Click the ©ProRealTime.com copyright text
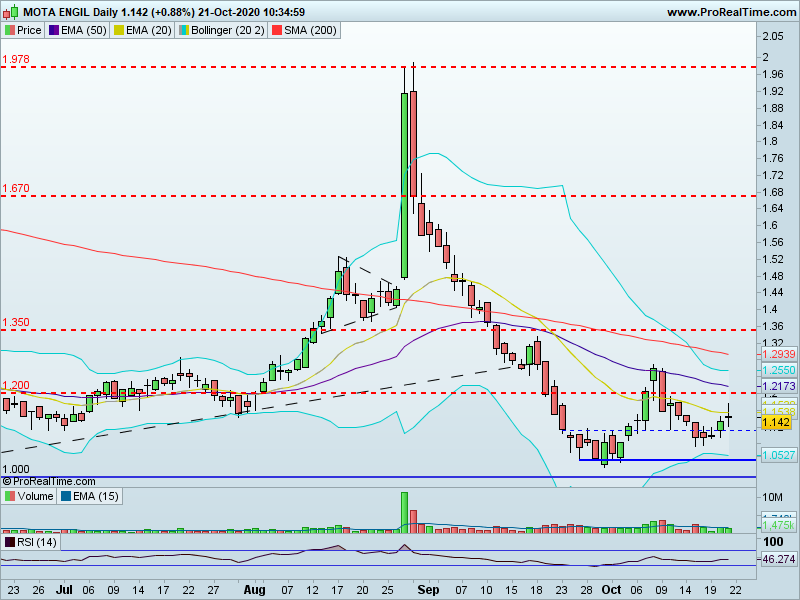 pyautogui.click(x=49, y=481)
